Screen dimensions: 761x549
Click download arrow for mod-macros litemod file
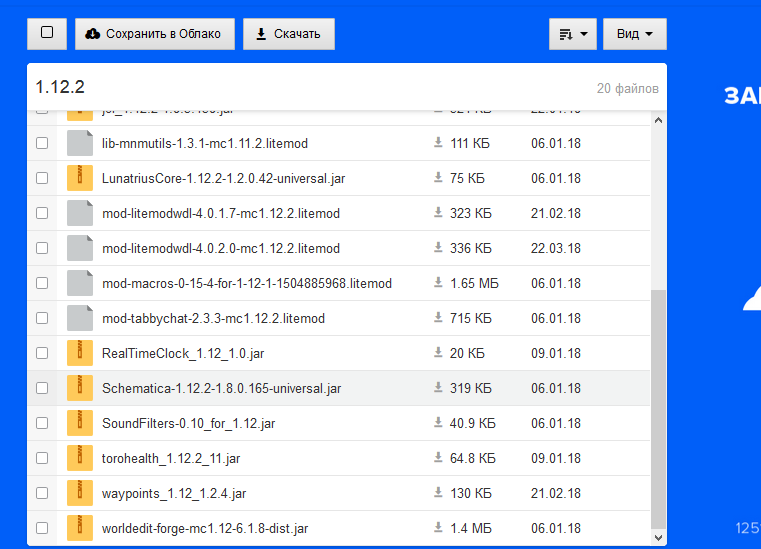[438, 283]
